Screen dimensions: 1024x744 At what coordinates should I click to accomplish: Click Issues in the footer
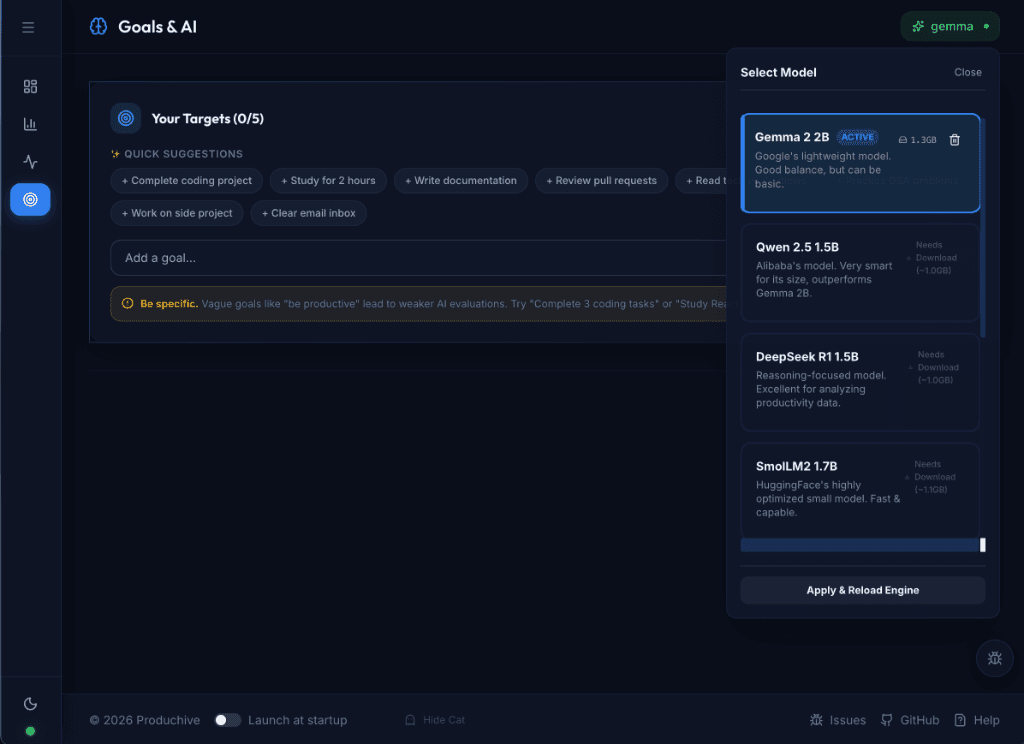(x=838, y=719)
